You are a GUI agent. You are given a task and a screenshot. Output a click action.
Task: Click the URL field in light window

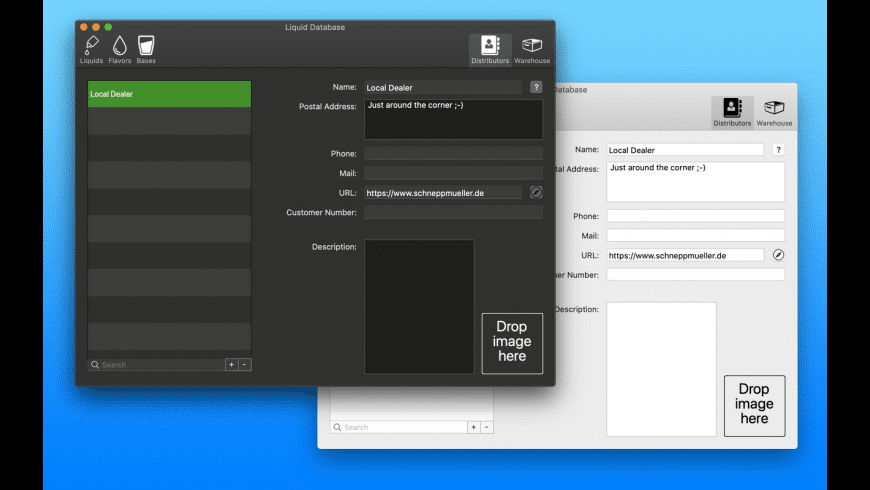[x=685, y=255]
